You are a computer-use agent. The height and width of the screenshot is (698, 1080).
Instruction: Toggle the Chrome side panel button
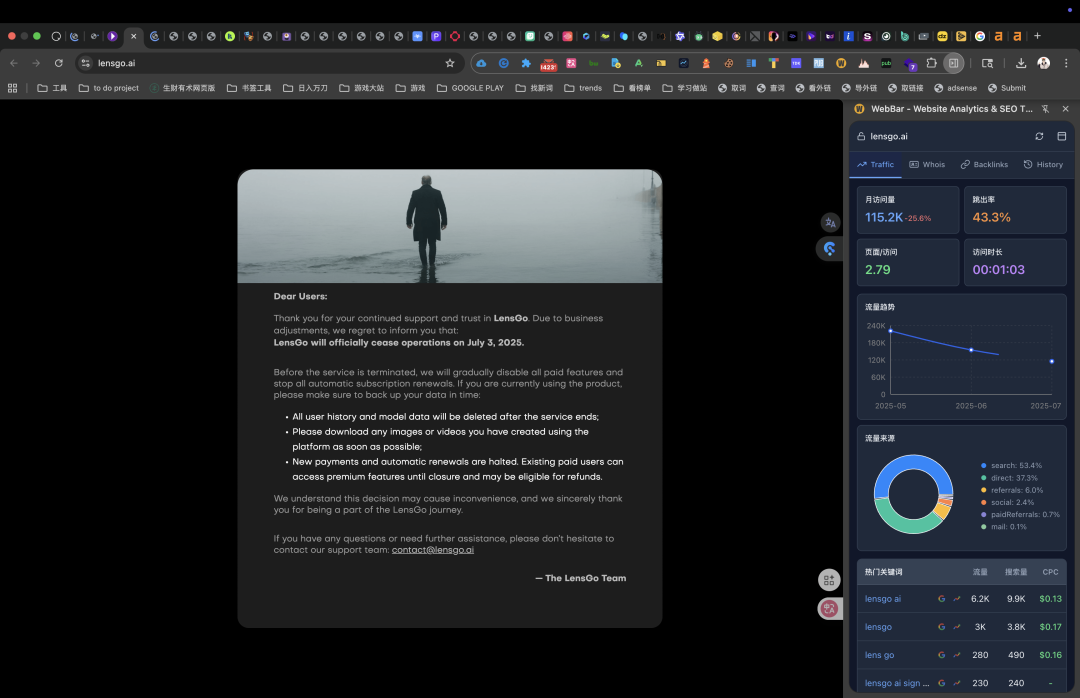point(953,63)
